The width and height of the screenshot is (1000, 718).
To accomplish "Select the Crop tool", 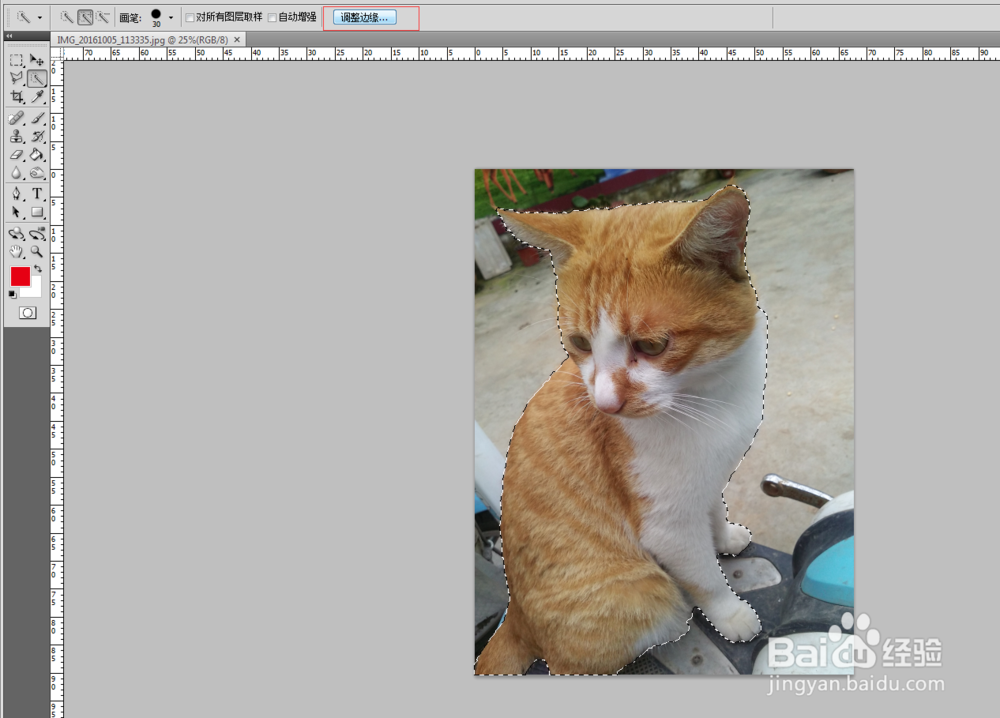I will (17, 97).
